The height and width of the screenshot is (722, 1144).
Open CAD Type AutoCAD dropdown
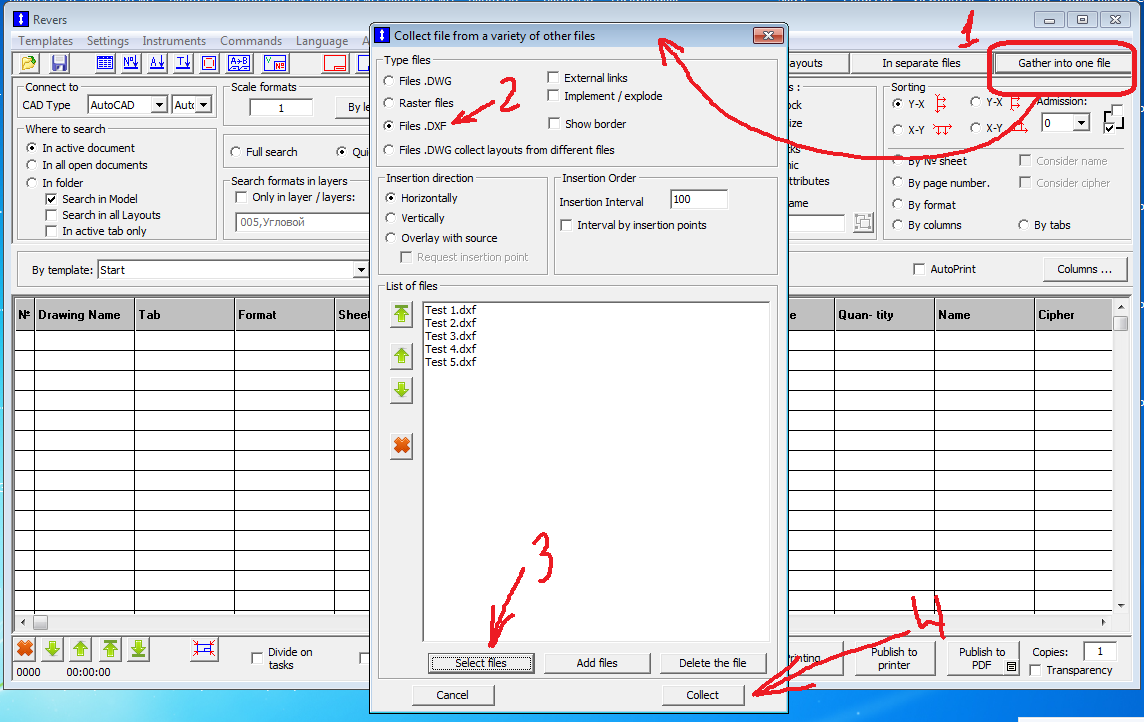[159, 105]
